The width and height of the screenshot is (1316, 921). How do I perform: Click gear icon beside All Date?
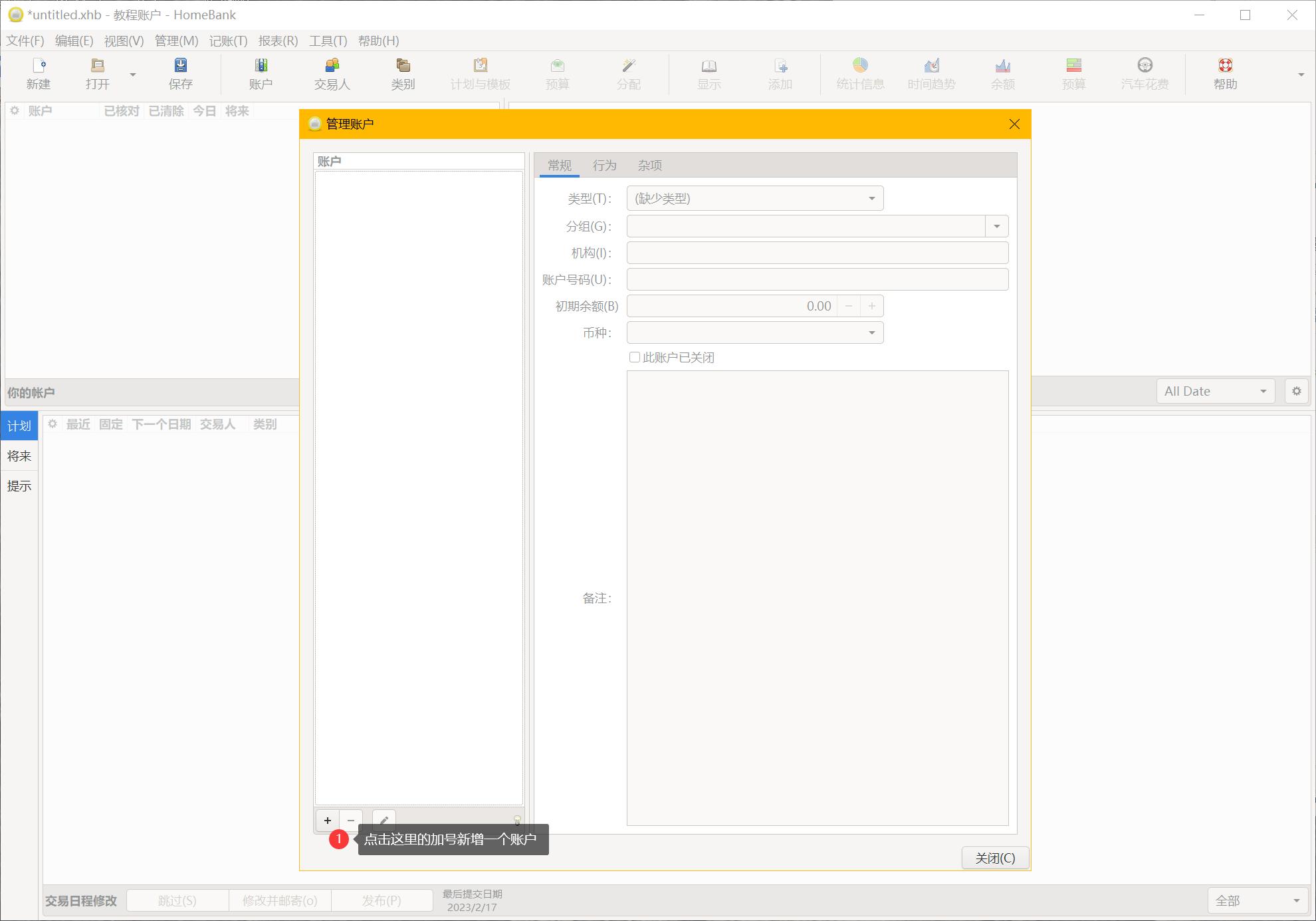pos(1296,391)
